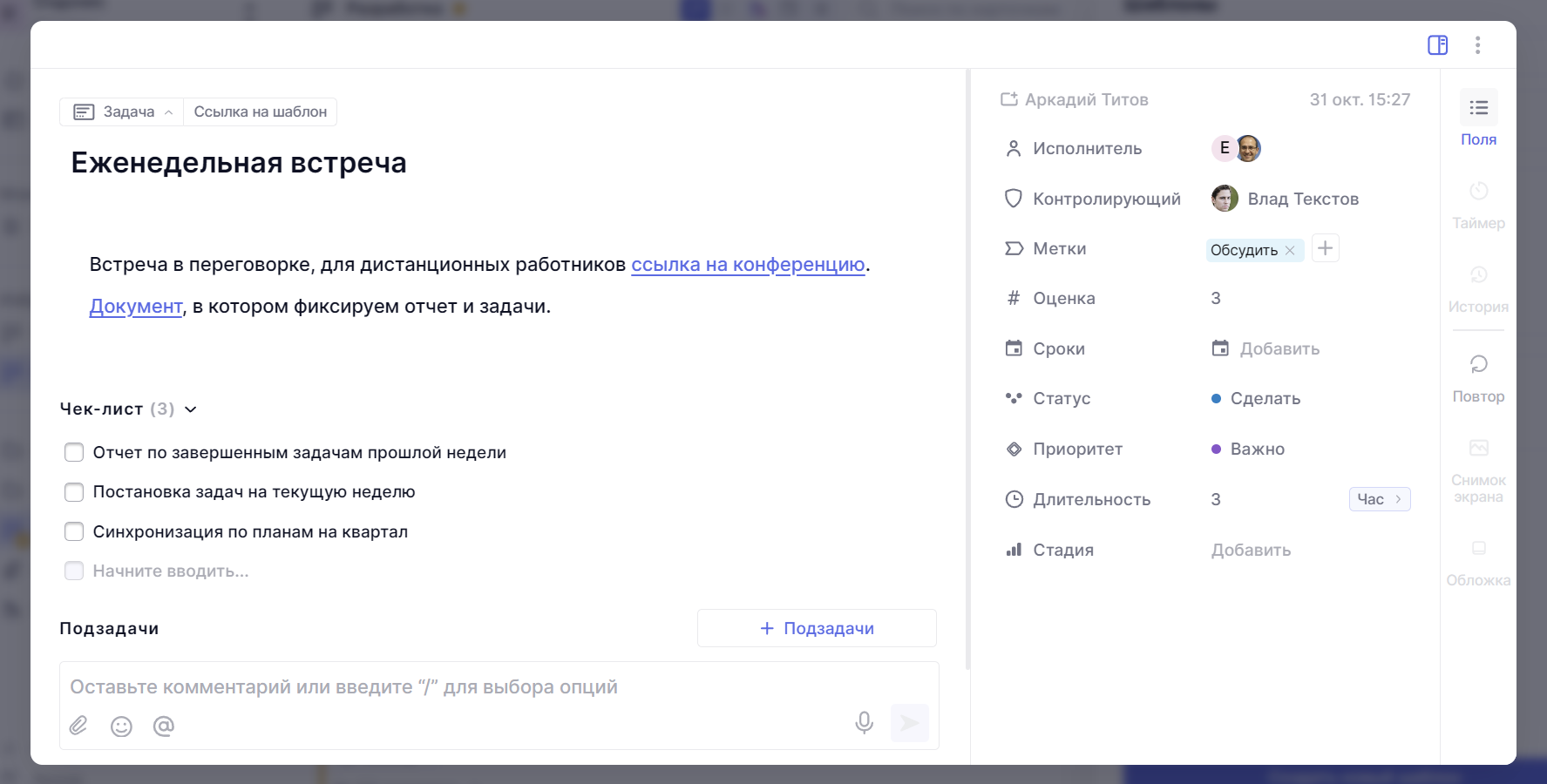Open the emoji picker in comment box
This screenshot has height=784, width=1547.
121,727
